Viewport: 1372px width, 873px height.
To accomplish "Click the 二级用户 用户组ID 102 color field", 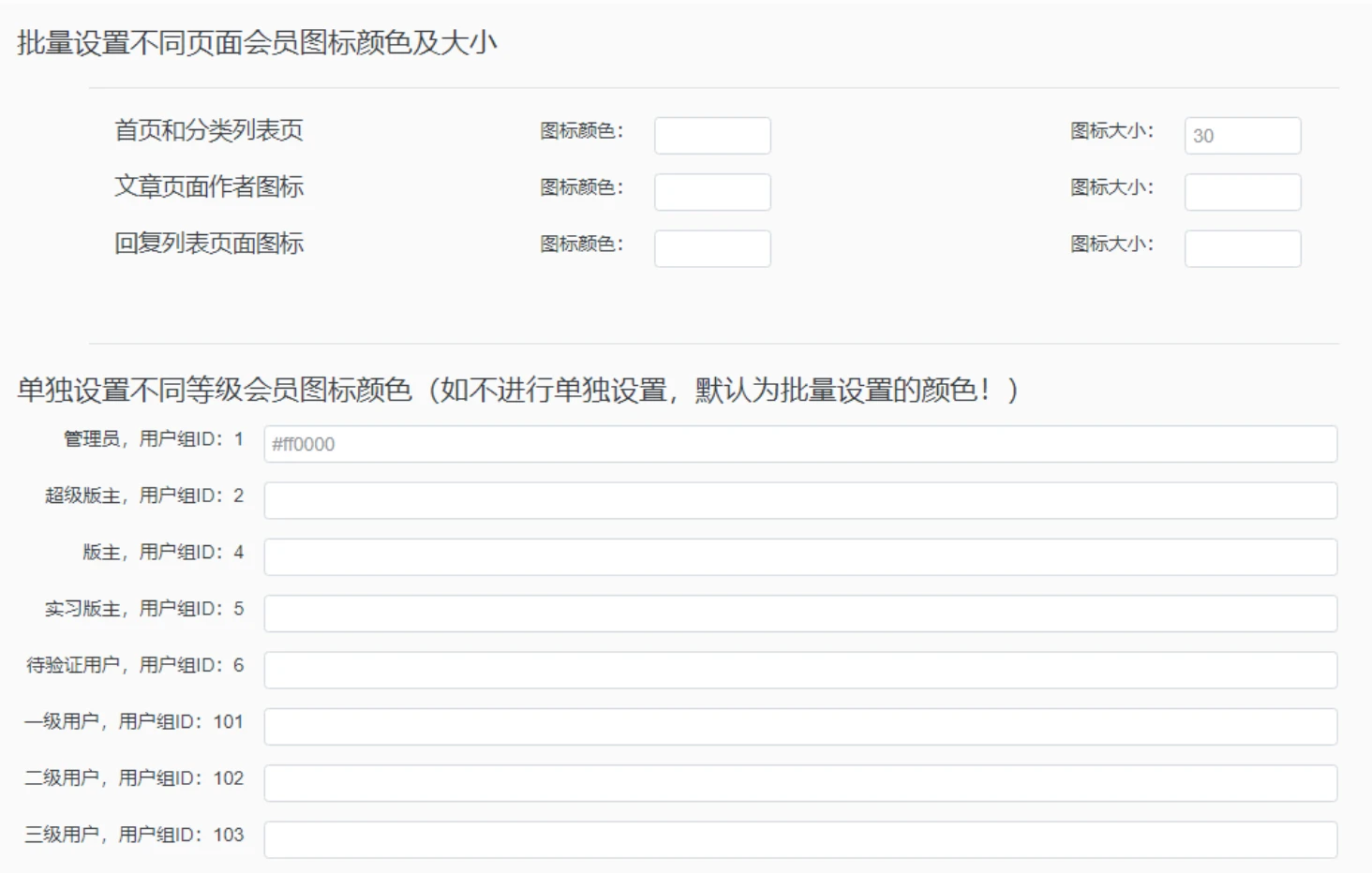I will (801, 780).
